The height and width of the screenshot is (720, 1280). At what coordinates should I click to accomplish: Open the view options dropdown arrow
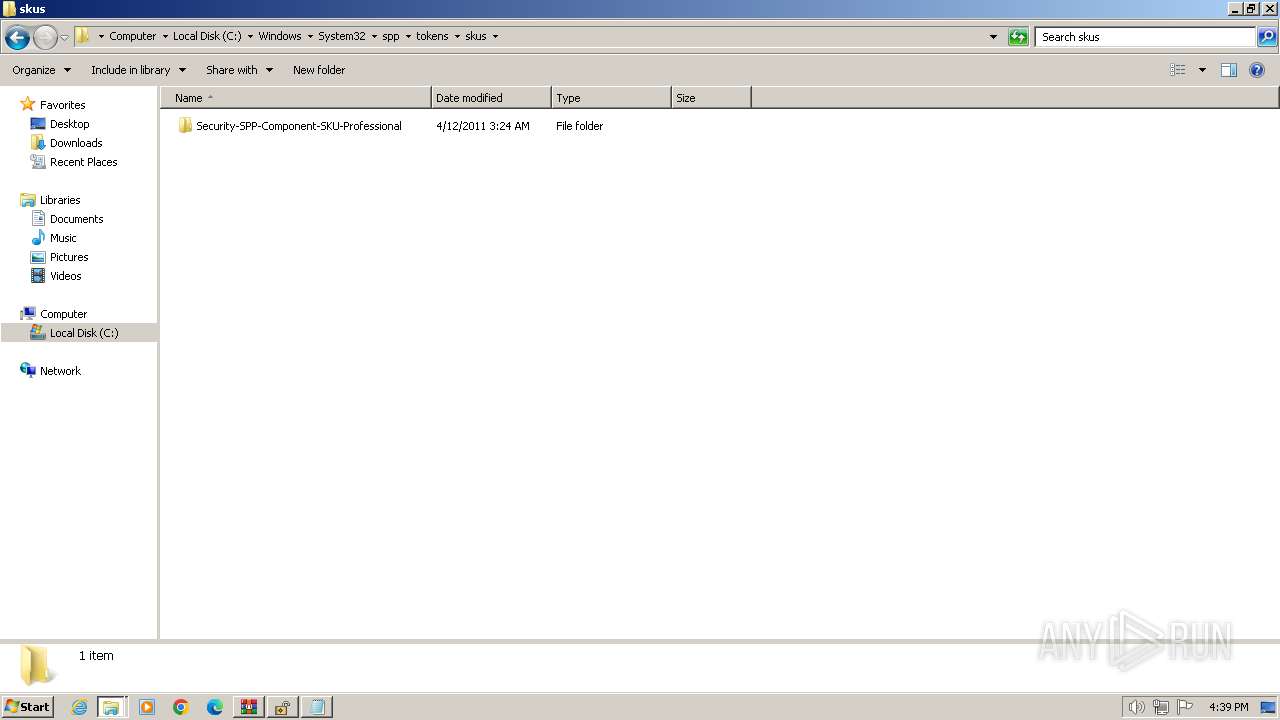(1202, 70)
